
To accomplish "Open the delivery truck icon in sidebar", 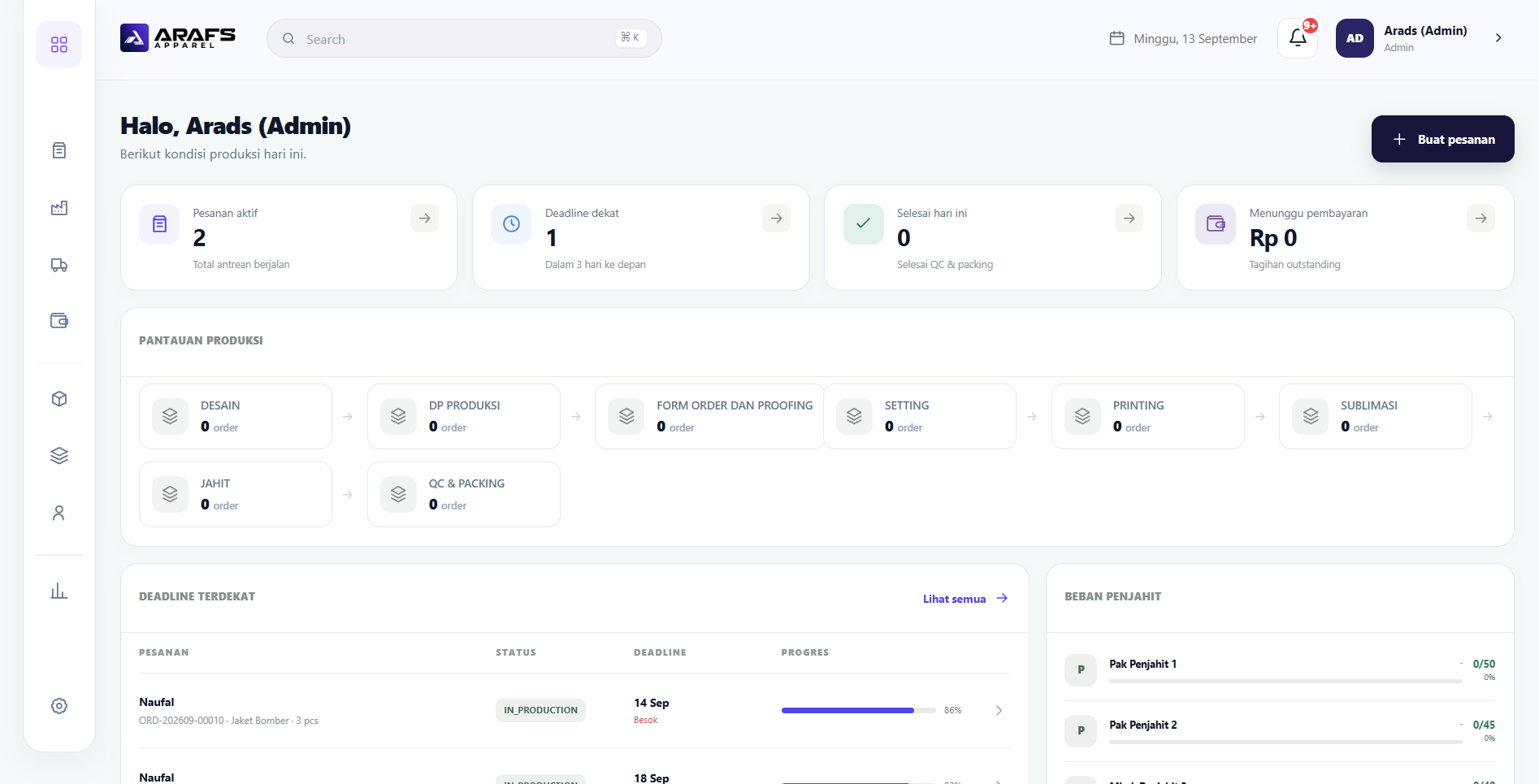I will point(59,265).
